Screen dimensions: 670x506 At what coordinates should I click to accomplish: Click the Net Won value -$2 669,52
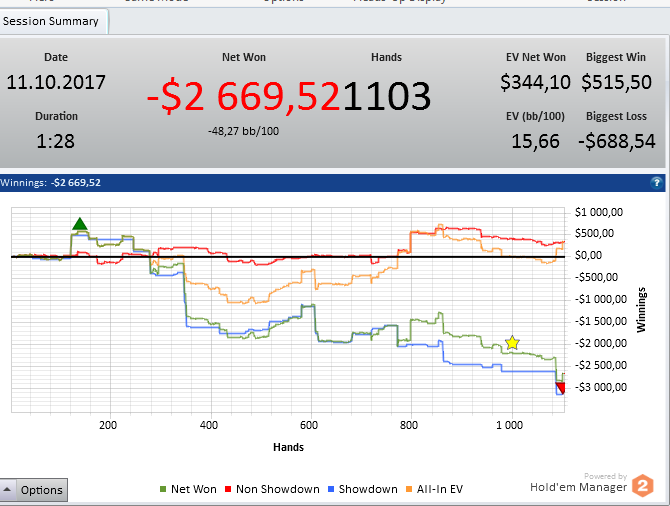click(x=244, y=96)
